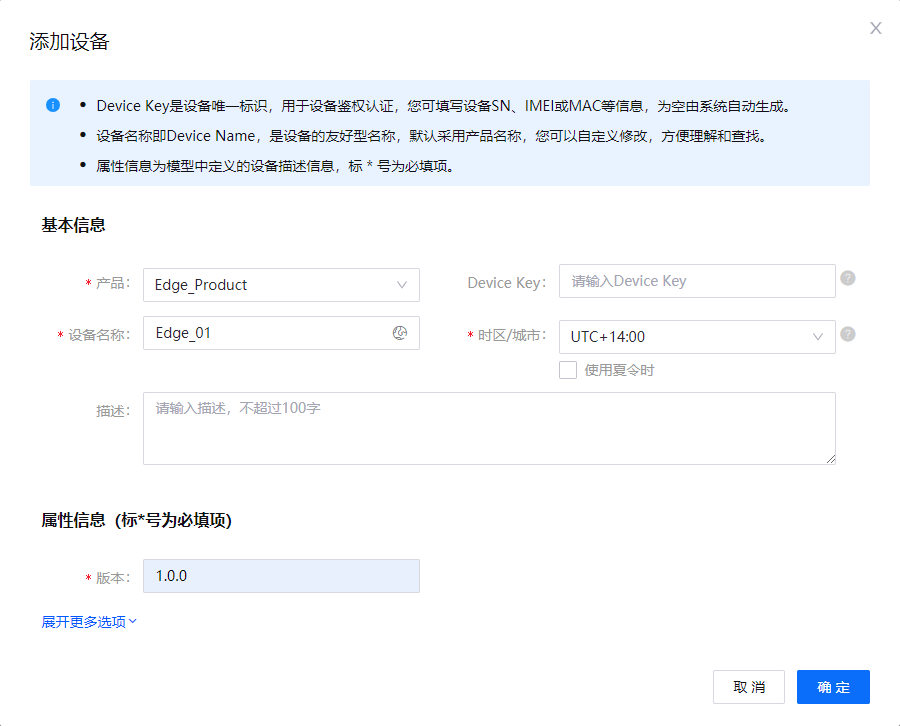Click into the 描述 text area
This screenshot has height=726, width=900.
[489, 428]
